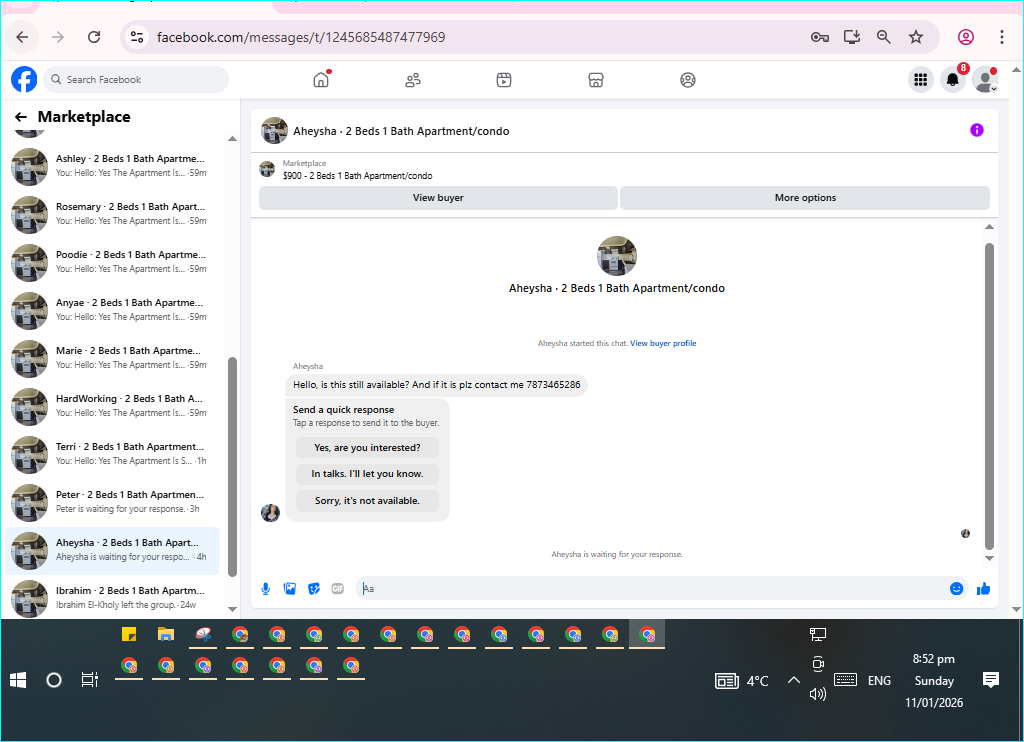Click the clock showing 8:52 pm
The height and width of the screenshot is (742, 1024).
pos(933,659)
